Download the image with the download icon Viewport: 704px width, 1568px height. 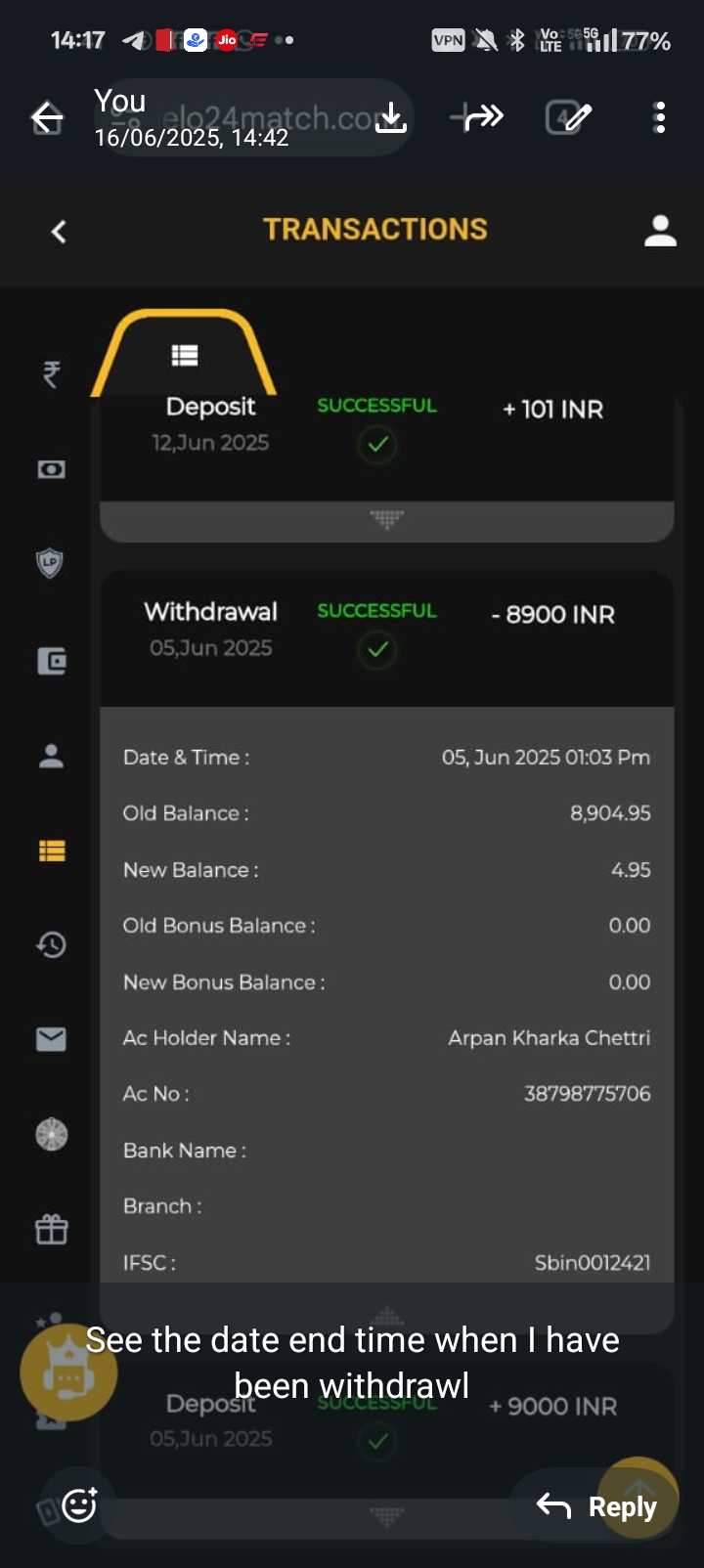[390, 117]
